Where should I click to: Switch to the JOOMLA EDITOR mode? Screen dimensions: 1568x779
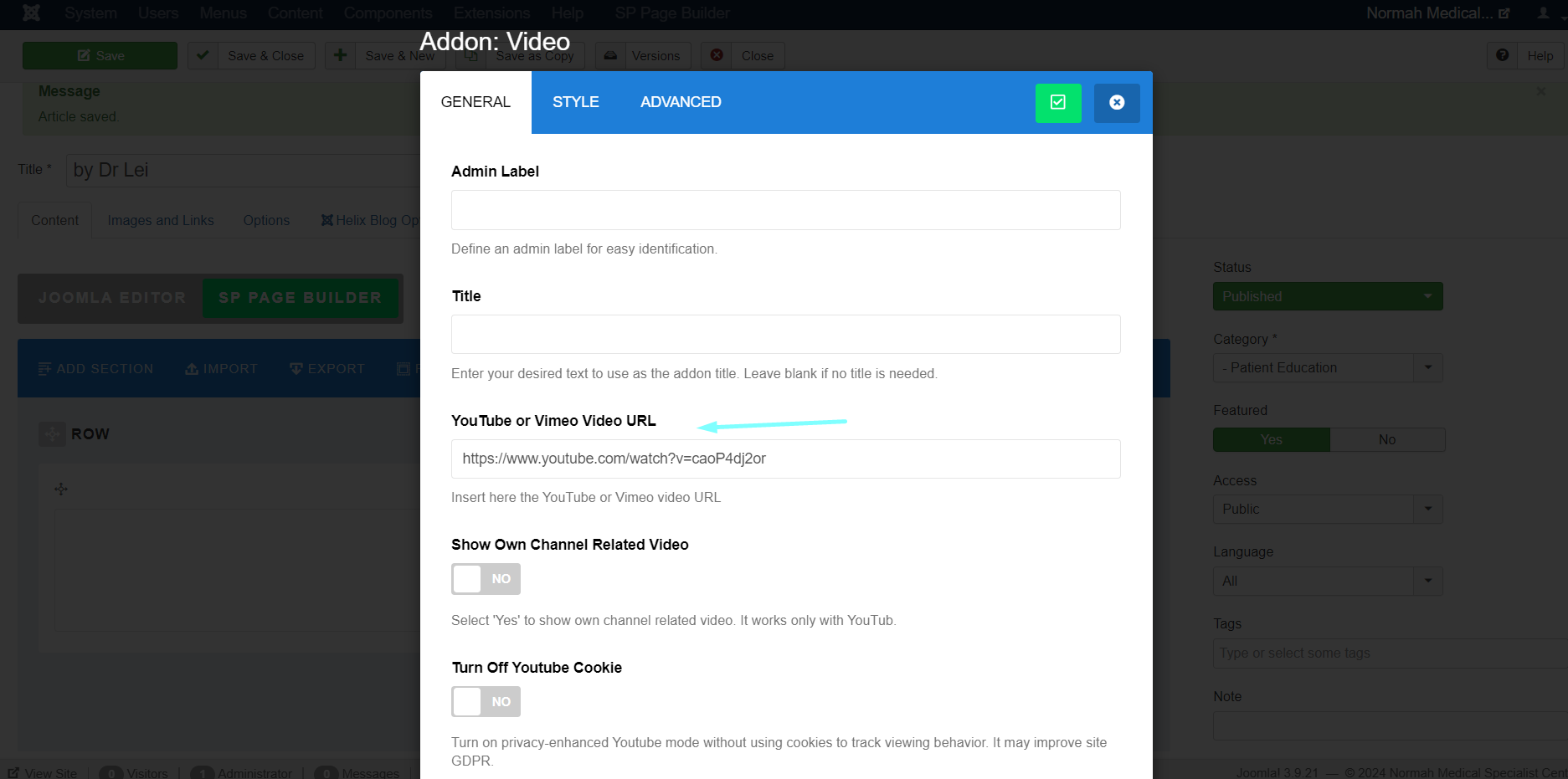point(112,298)
